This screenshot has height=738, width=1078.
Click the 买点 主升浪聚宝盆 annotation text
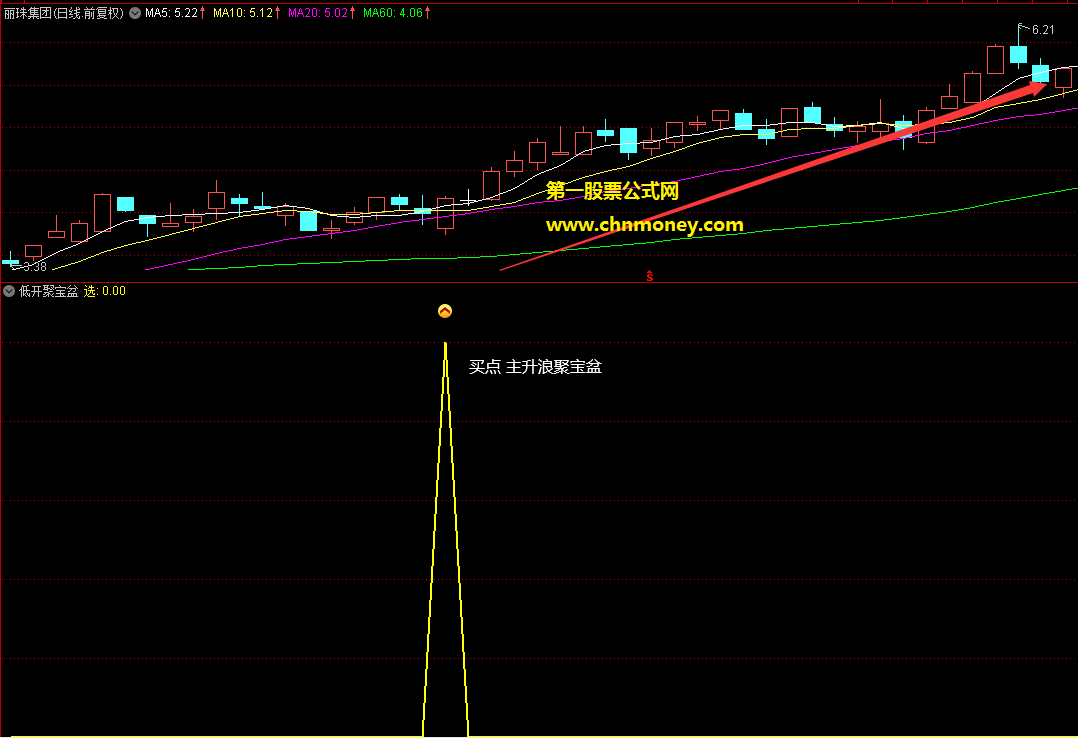click(535, 367)
